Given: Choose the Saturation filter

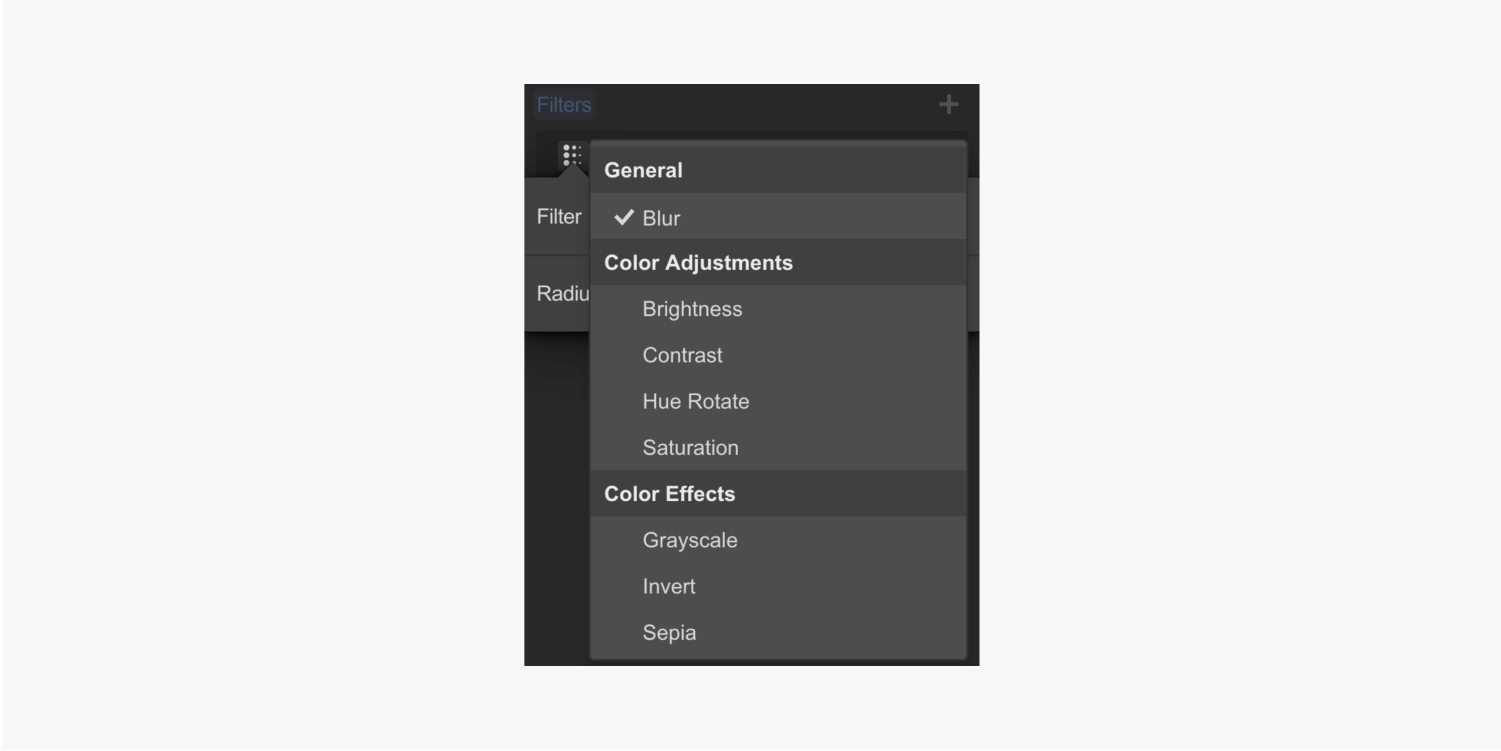Looking at the screenshot, I should (778, 447).
